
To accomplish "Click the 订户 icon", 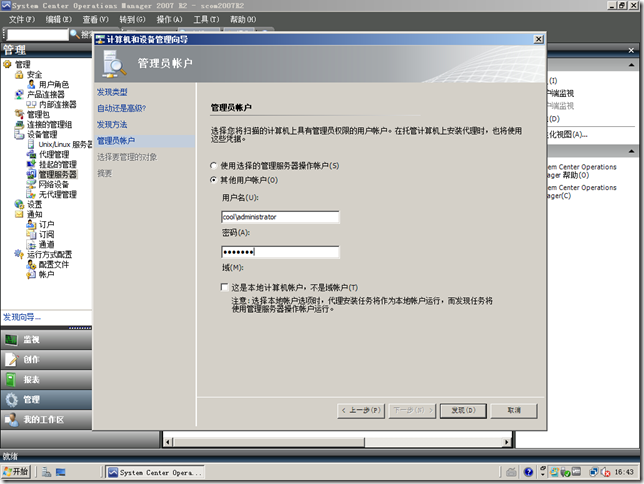I will pyautogui.click(x=31, y=224).
